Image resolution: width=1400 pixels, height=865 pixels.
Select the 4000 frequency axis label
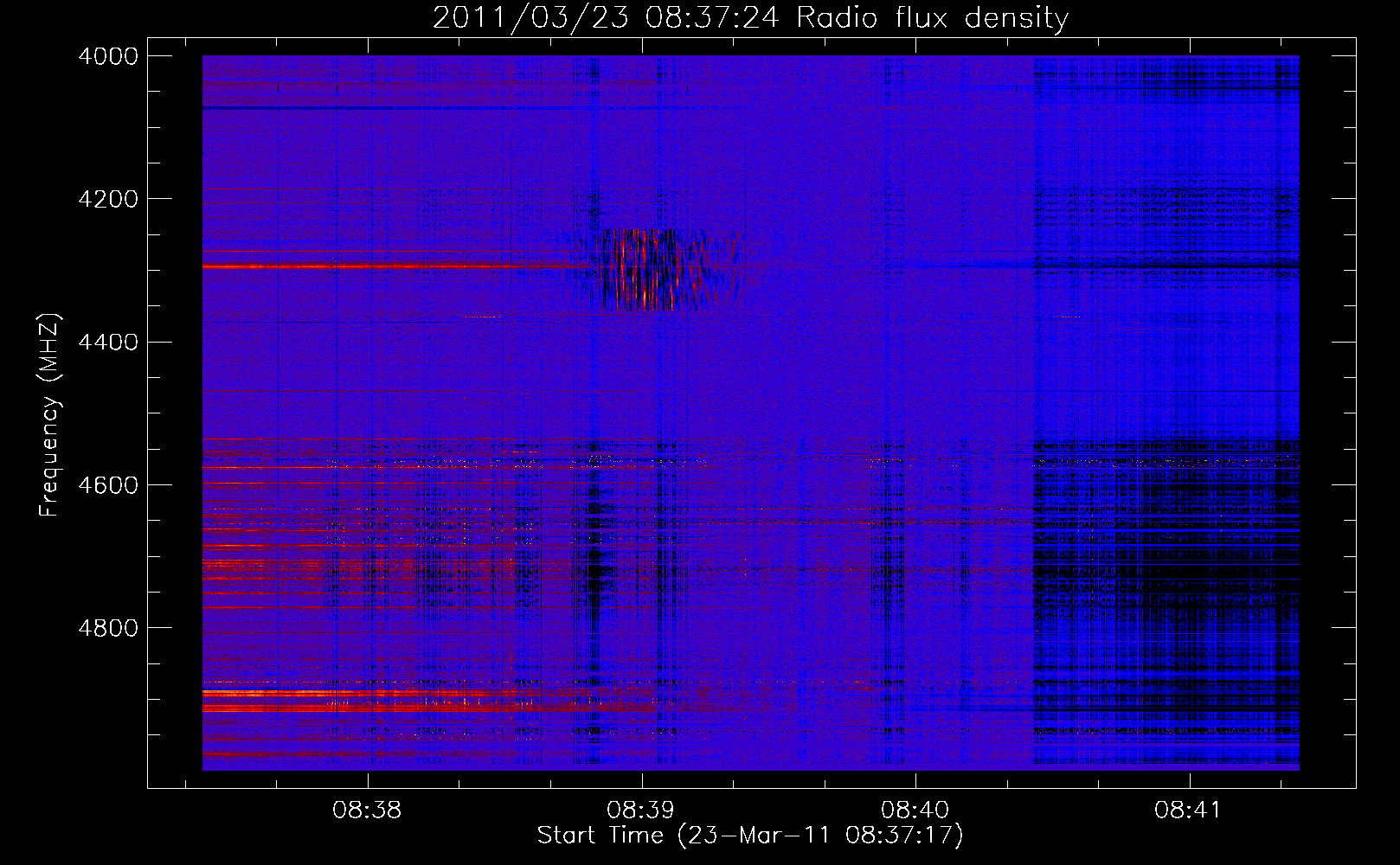point(108,56)
